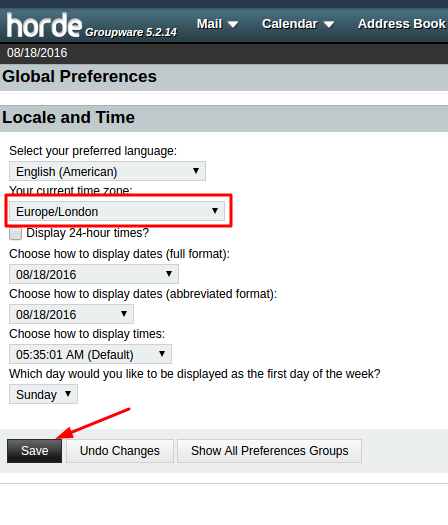Viewport: 448px width, 525px height.
Task: Click the 'Display 24-hour times?' label
Action: [x=87, y=233]
